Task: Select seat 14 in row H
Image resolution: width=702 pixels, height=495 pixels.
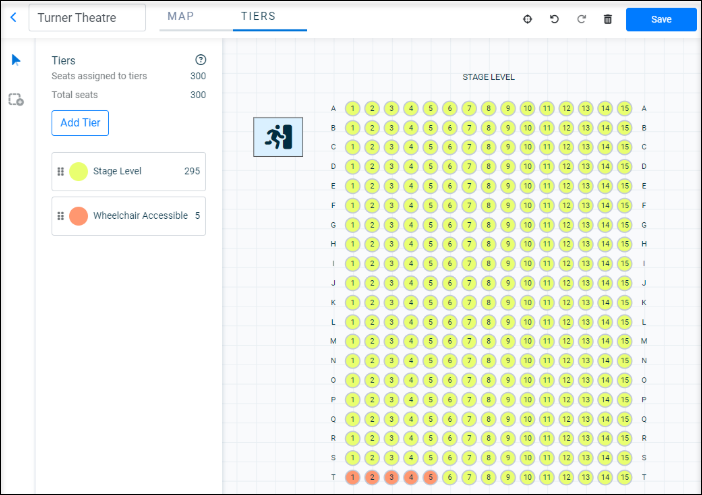Action: [x=605, y=244]
